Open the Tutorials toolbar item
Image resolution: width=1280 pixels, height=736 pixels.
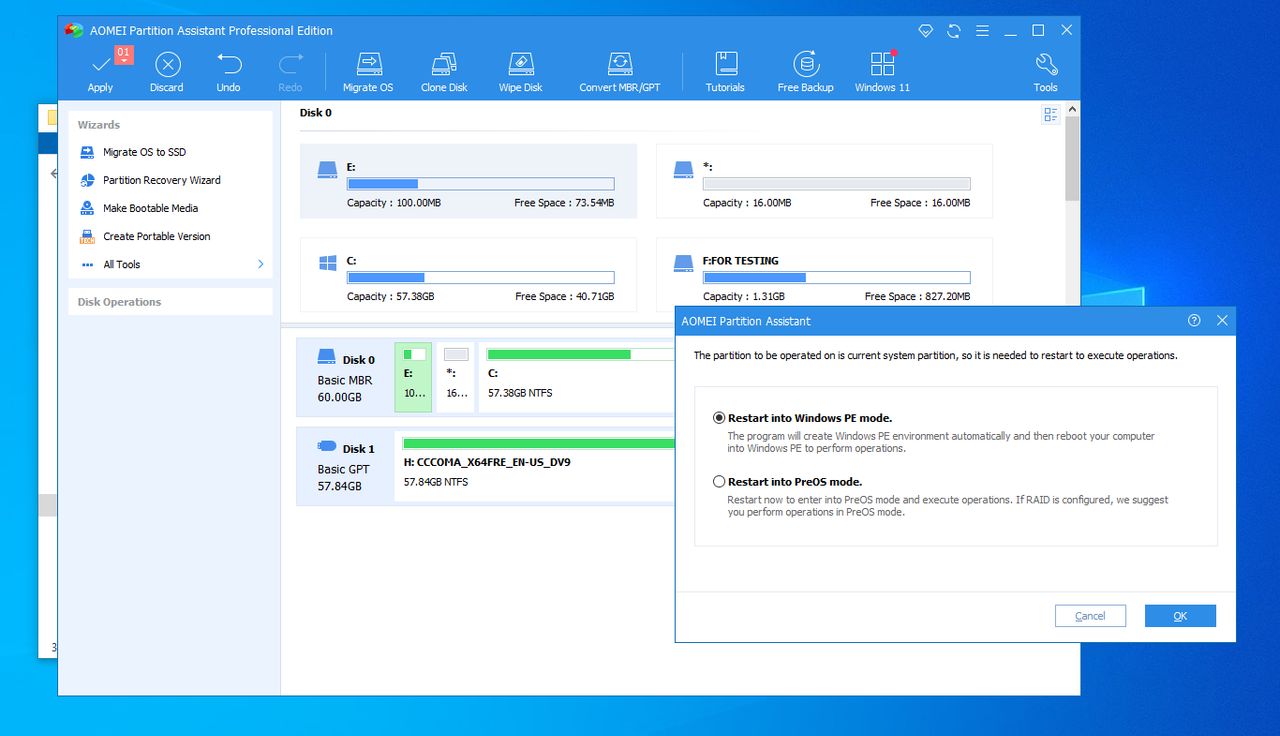point(725,72)
